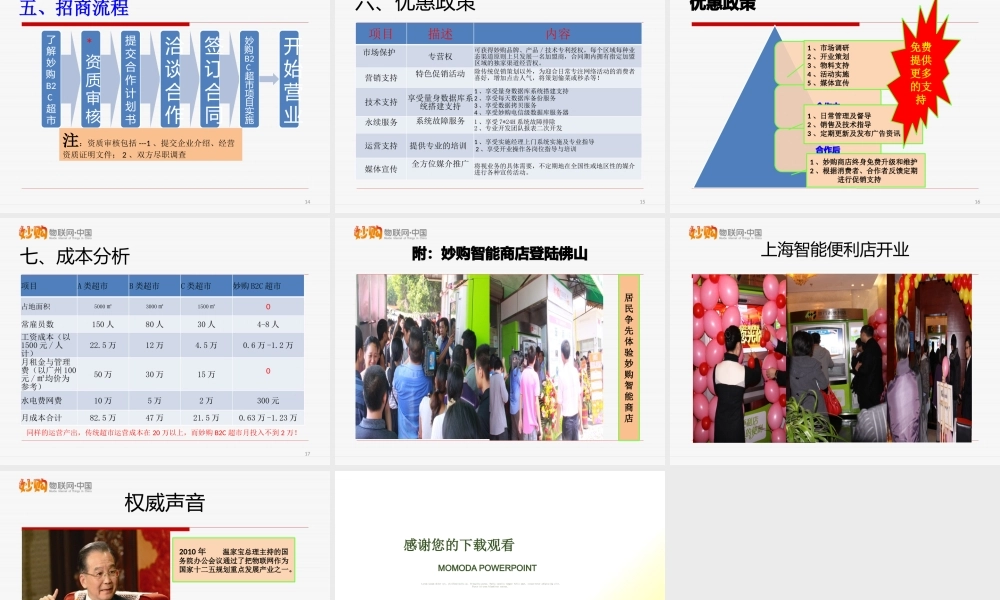Click the MOMODA POWERPOINT text
Screen dimensions: 1000x600
[487, 567]
